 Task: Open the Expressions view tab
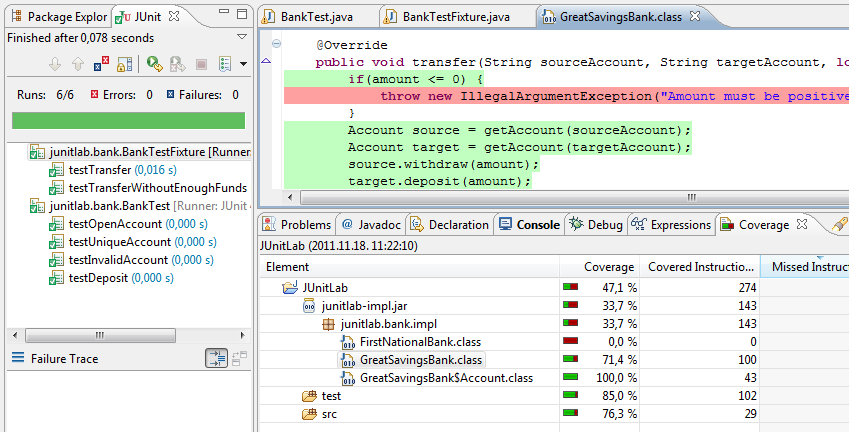tap(671, 225)
